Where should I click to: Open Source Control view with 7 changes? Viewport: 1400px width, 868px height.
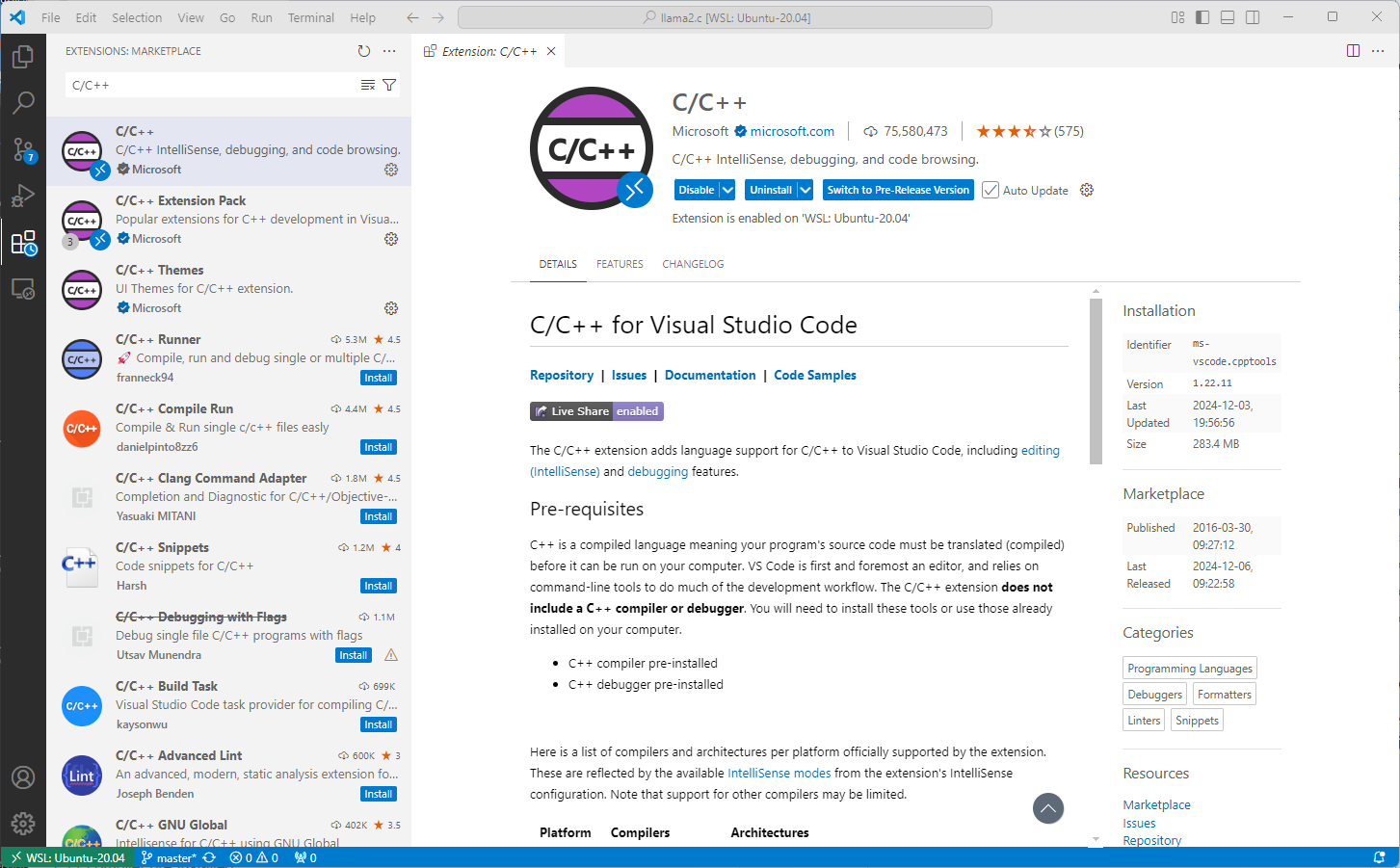point(23,149)
